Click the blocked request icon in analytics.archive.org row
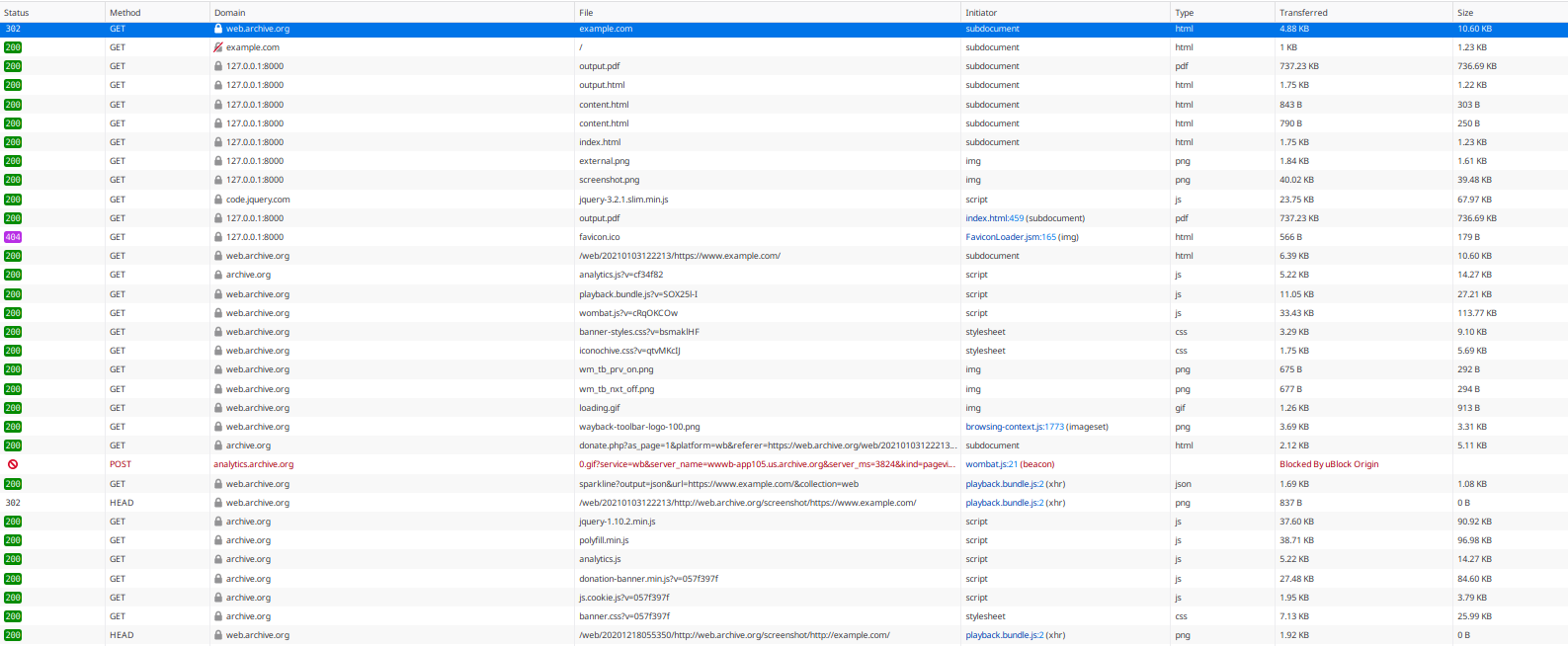 click(x=13, y=464)
